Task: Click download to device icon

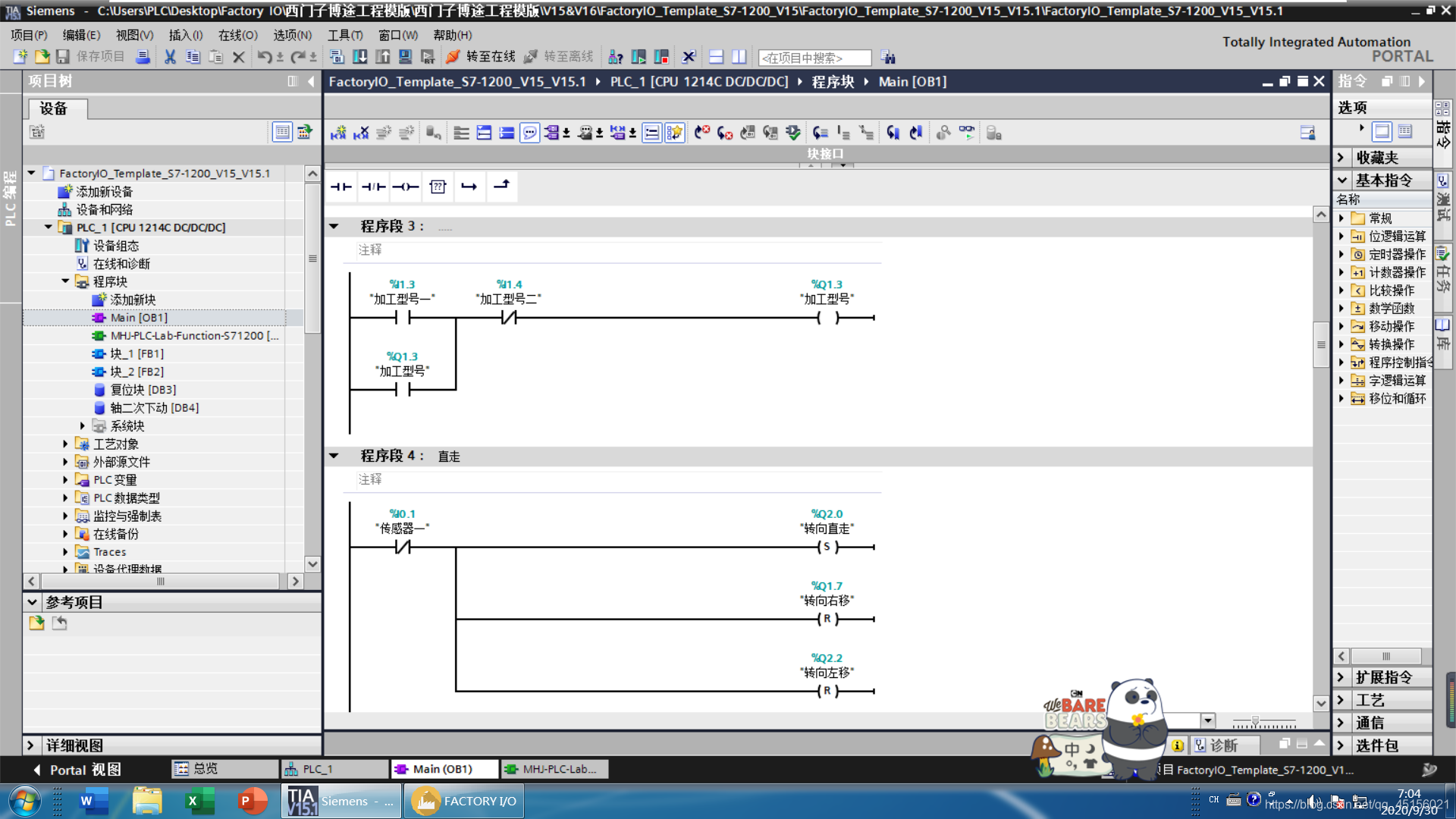Action: coord(360,57)
